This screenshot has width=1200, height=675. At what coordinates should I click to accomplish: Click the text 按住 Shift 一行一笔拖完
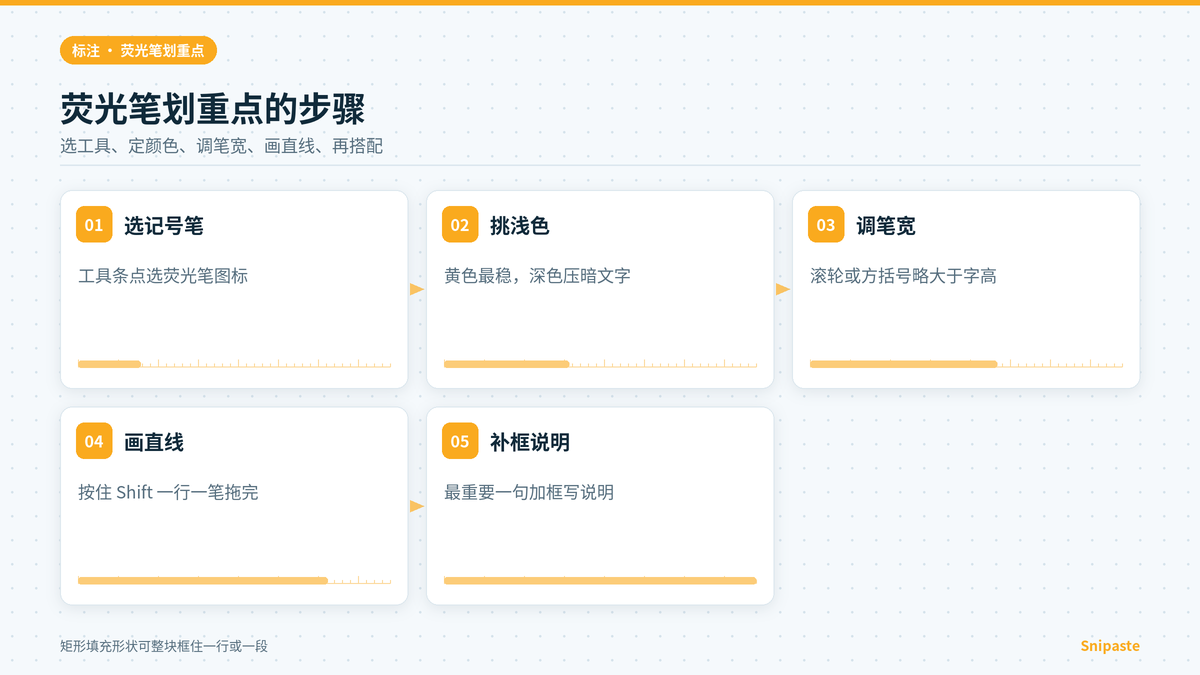coord(168,492)
